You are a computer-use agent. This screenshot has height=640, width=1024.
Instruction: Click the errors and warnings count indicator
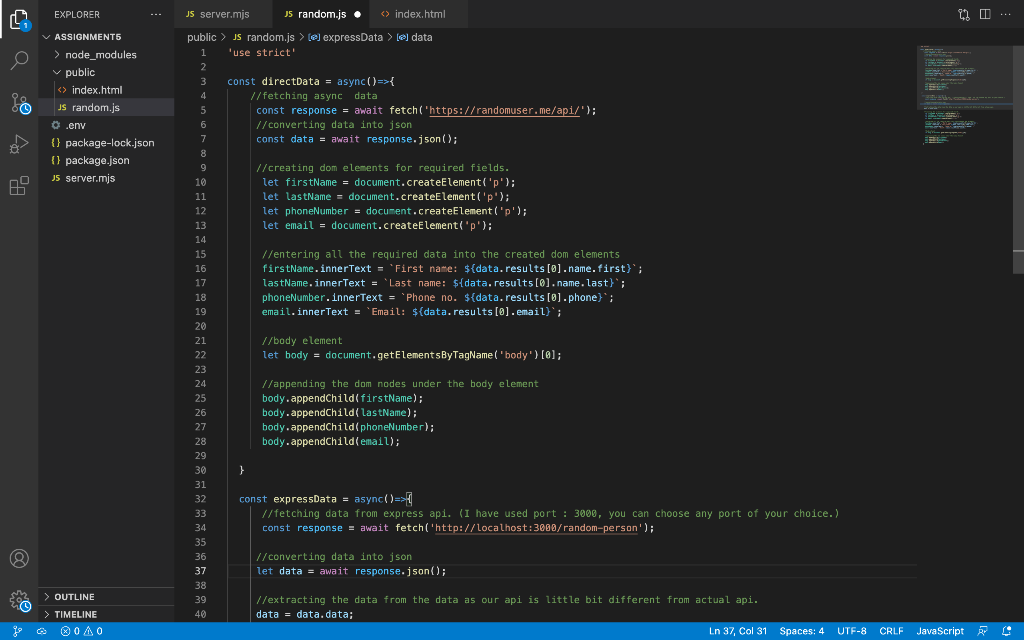click(81, 631)
